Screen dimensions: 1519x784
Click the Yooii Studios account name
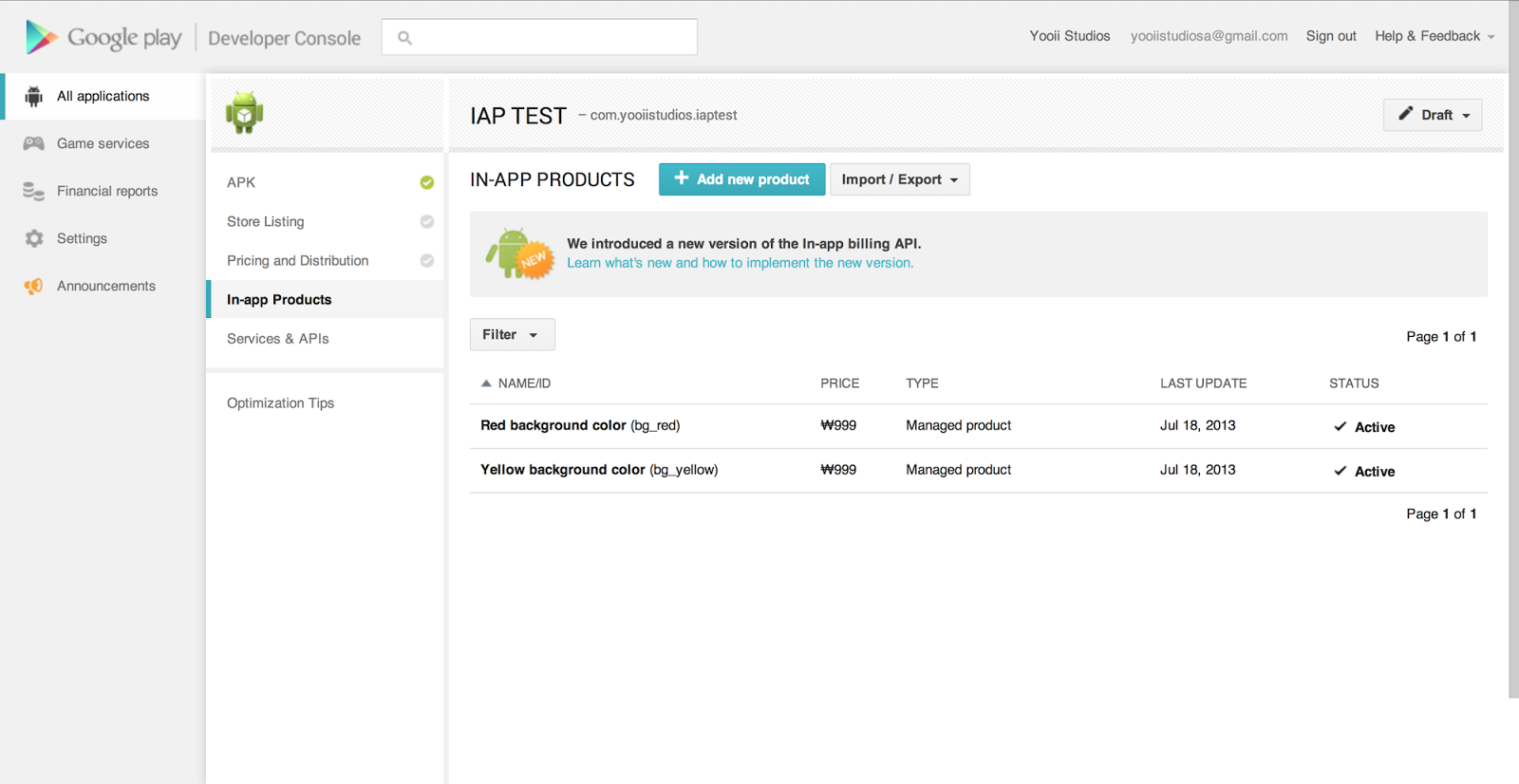click(1069, 36)
